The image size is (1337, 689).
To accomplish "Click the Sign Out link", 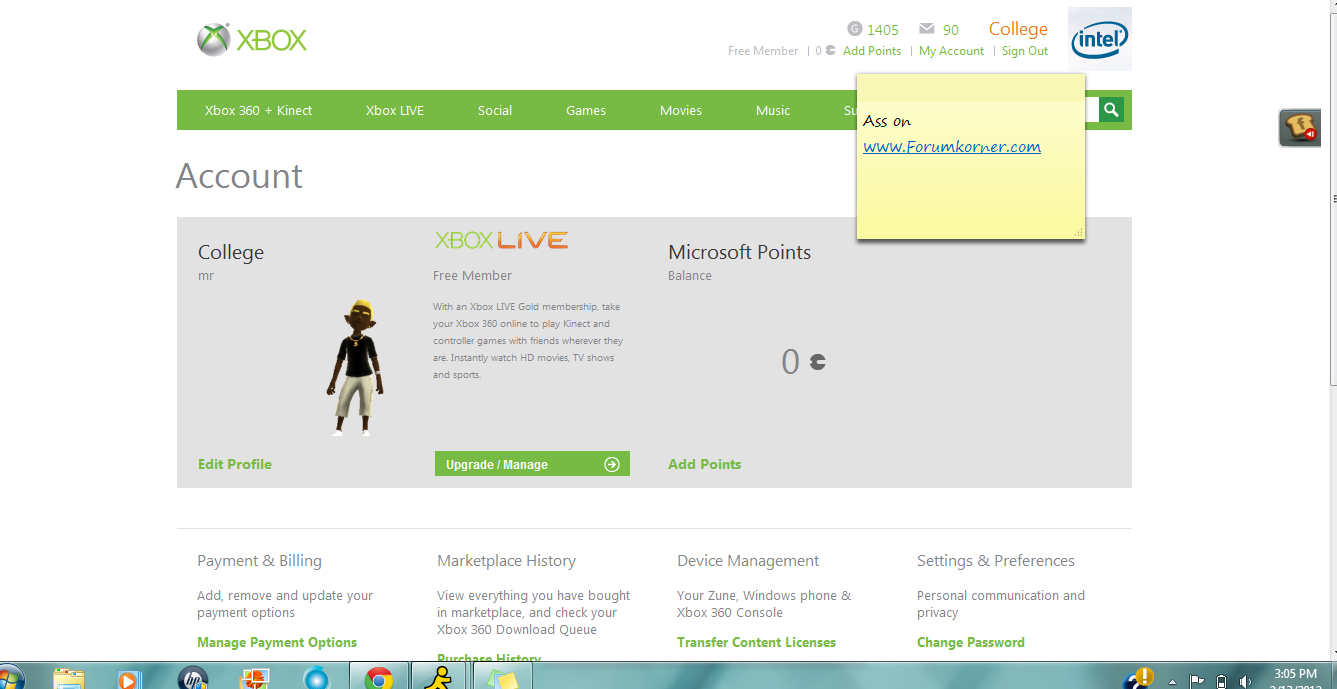I will point(1025,51).
